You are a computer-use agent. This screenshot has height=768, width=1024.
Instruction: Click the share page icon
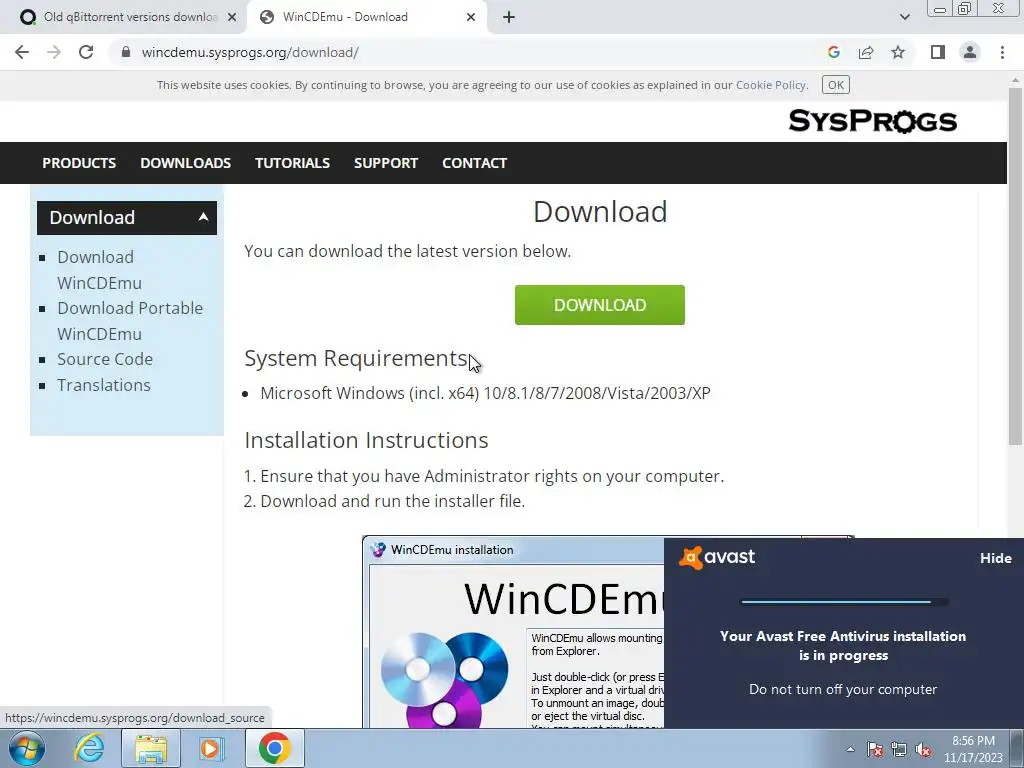click(866, 52)
